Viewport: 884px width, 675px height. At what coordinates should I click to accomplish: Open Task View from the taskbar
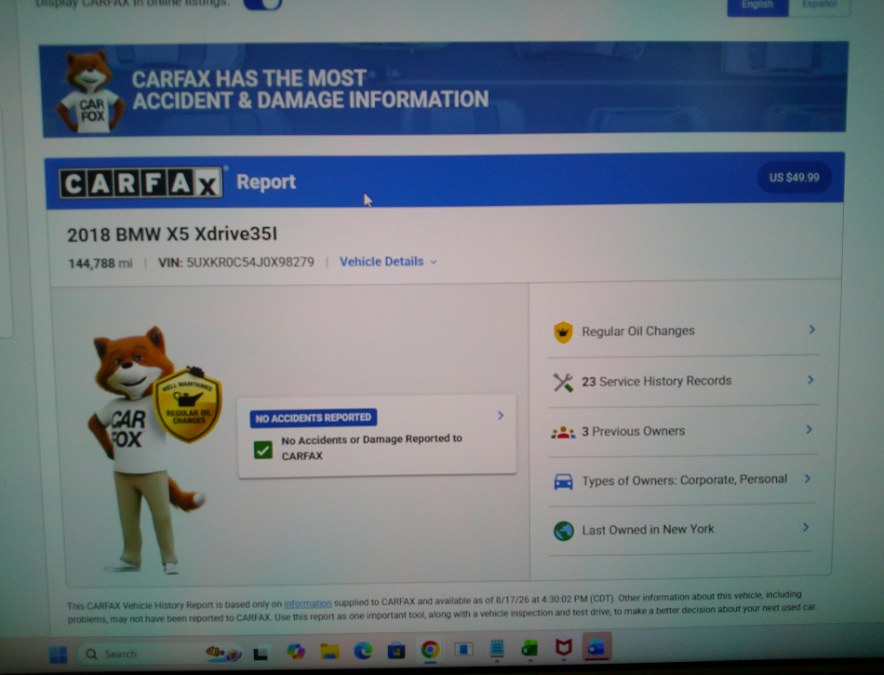click(x=260, y=654)
